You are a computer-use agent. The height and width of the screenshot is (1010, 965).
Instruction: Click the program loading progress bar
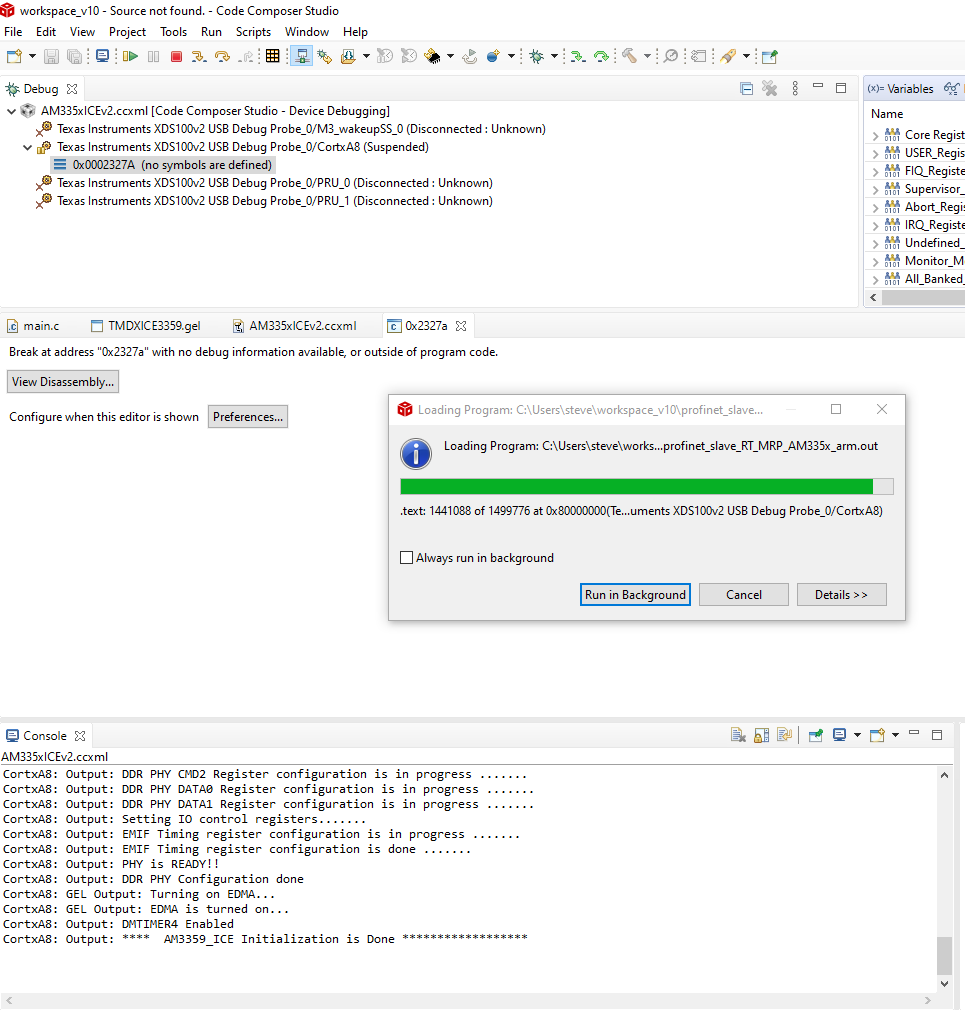click(x=645, y=485)
